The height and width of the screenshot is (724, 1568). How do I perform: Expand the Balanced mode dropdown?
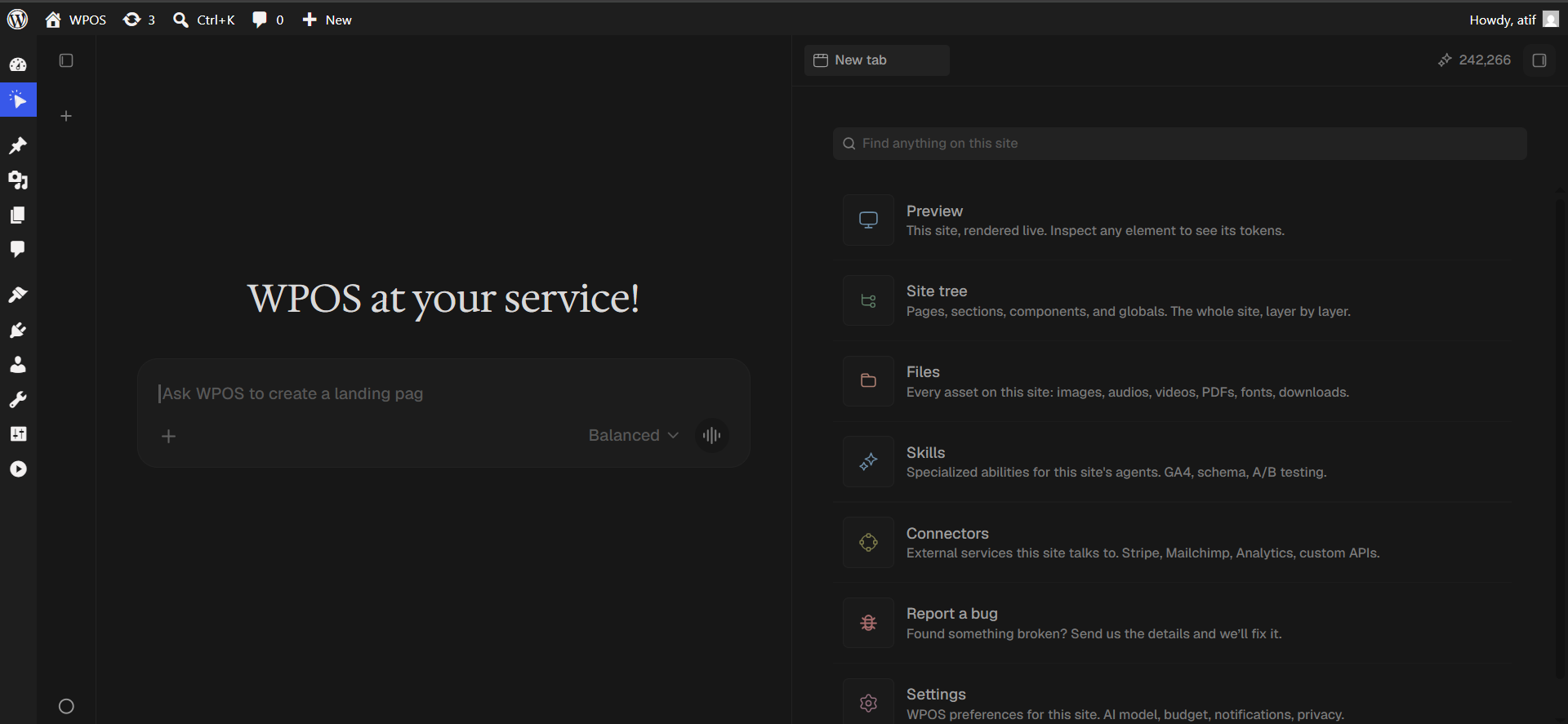click(x=634, y=435)
